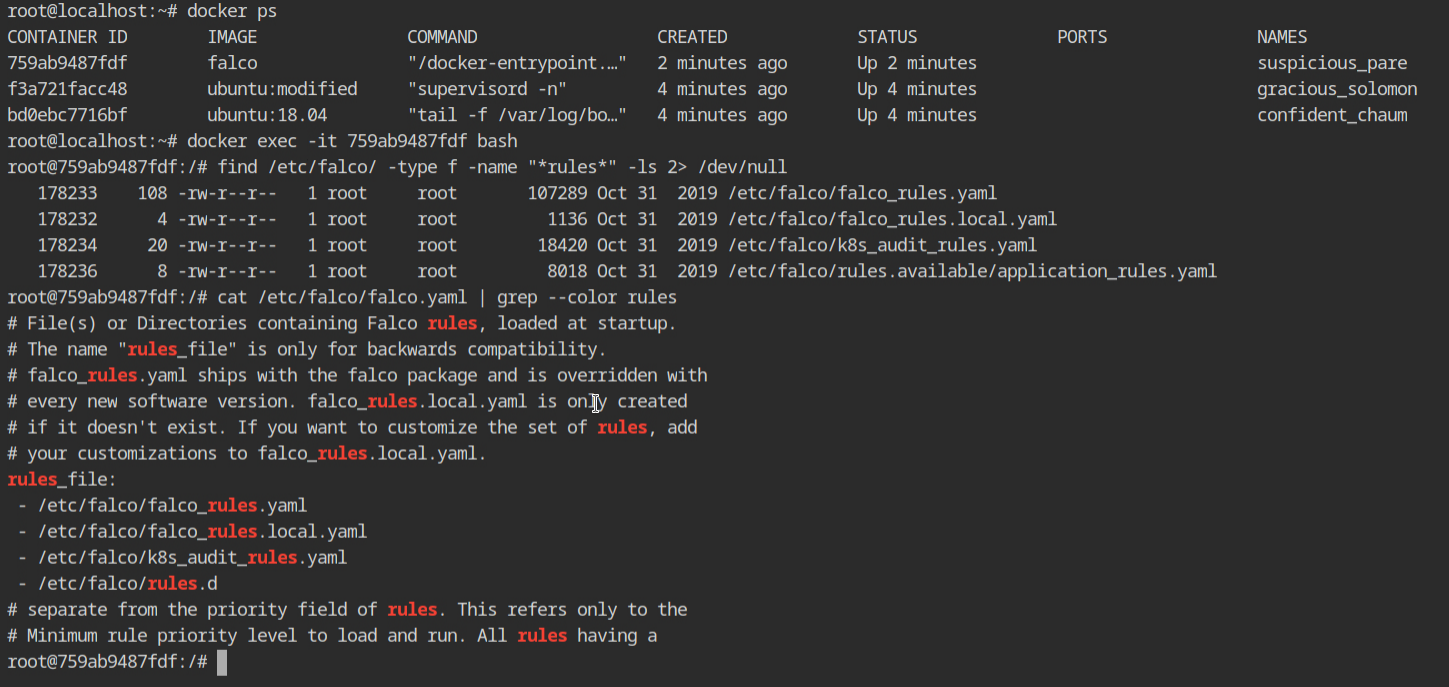Click the PORTS column header
The width and height of the screenshot is (1449, 687).
pos(1082,37)
